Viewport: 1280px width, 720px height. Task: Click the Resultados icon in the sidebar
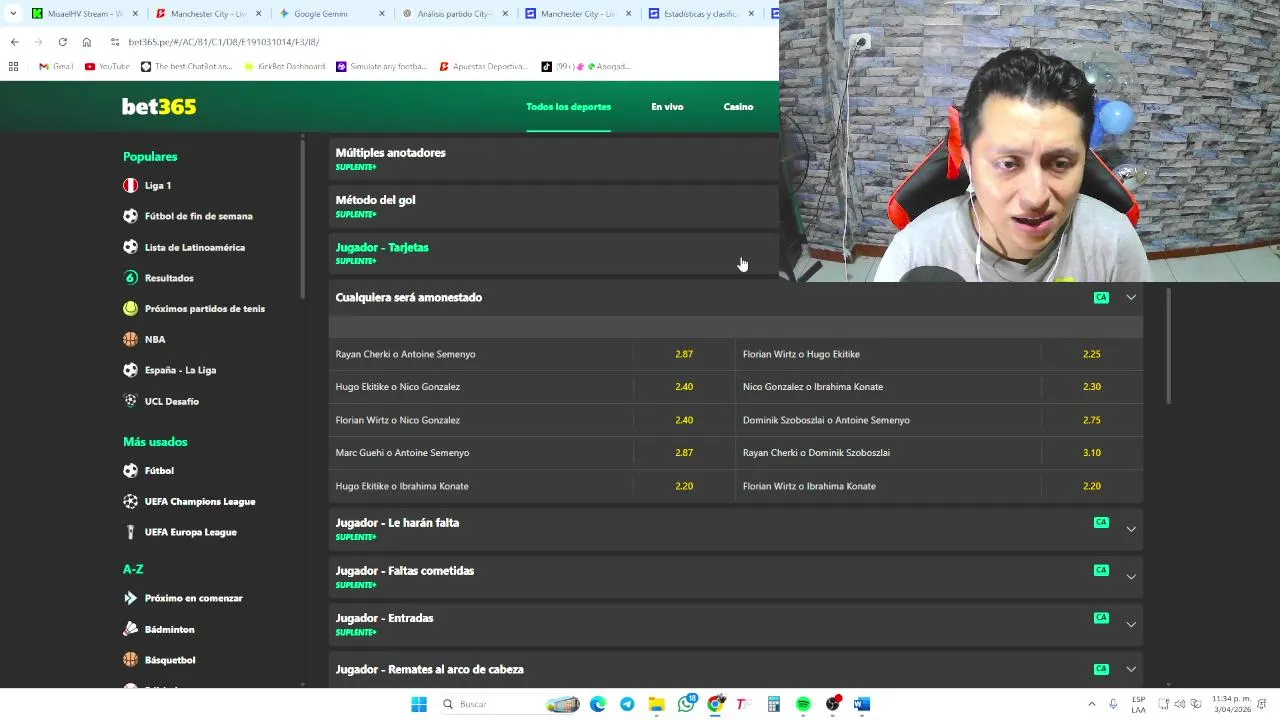(130, 277)
